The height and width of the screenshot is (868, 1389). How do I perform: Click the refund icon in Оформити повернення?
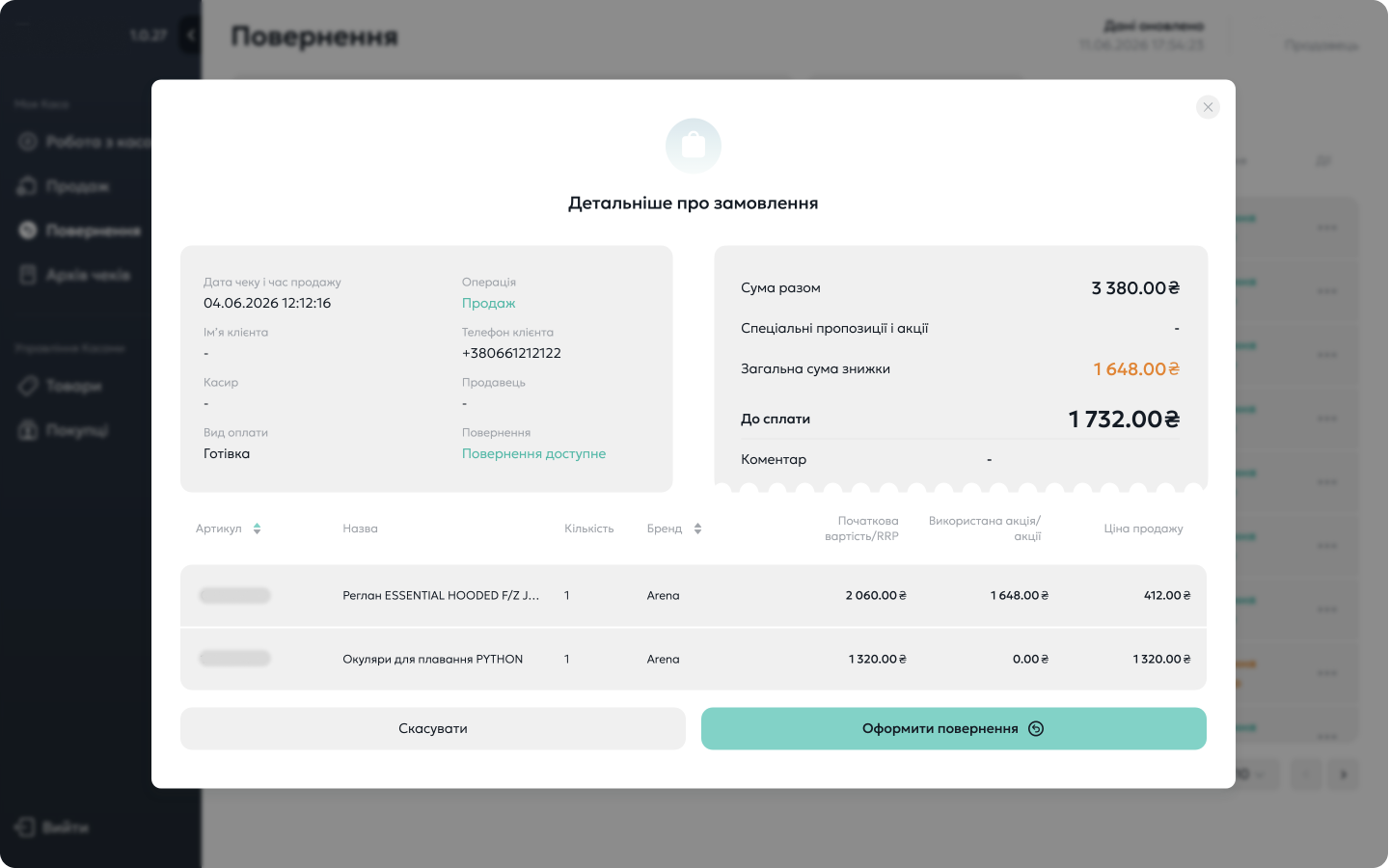click(1036, 729)
